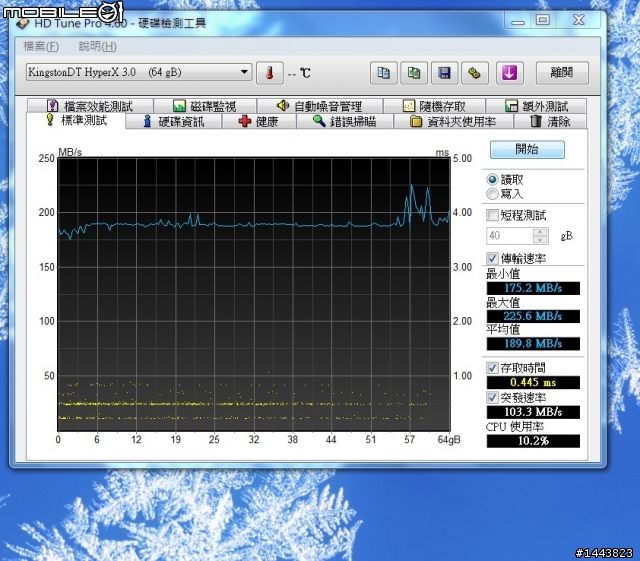This screenshot has width=640, height=561.
Task: Click the access time value 0.445 ms
Action: [x=533, y=383]
